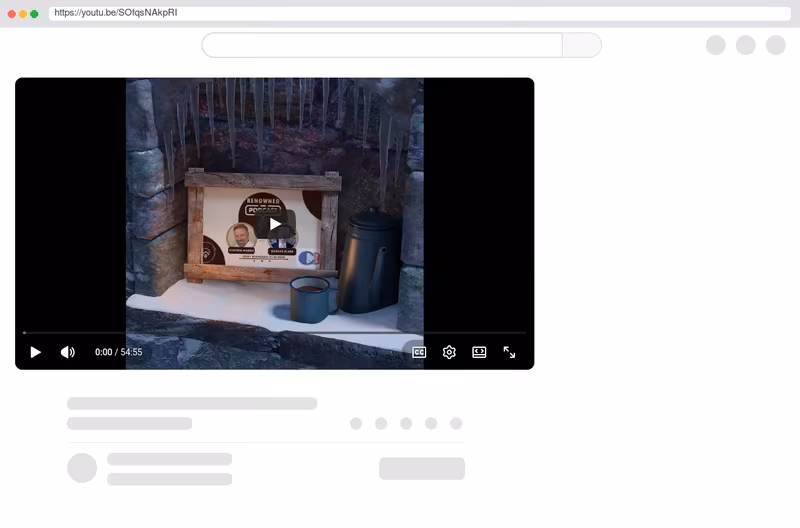The image size is (800, 528).
Task: Open the video settings gear
Action: coord(449,353)
